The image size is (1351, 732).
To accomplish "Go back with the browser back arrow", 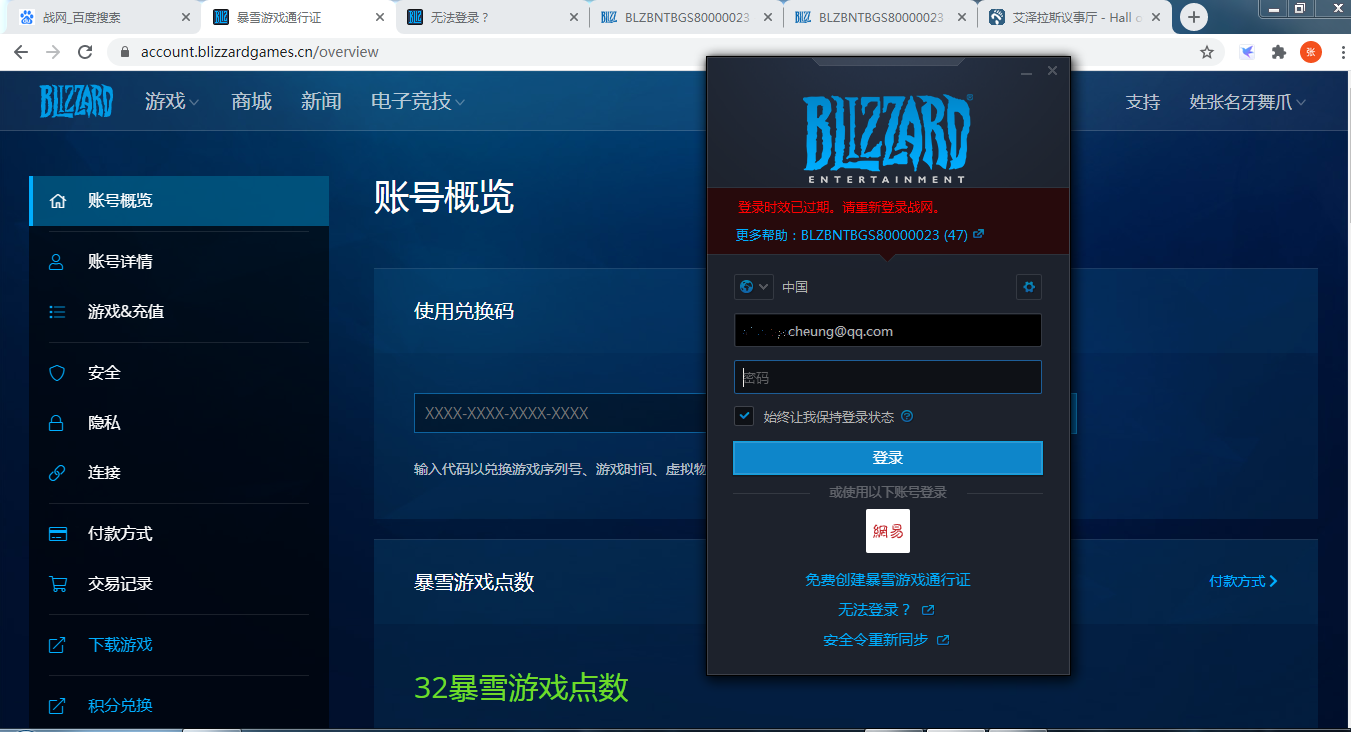I will pos(22,52).
